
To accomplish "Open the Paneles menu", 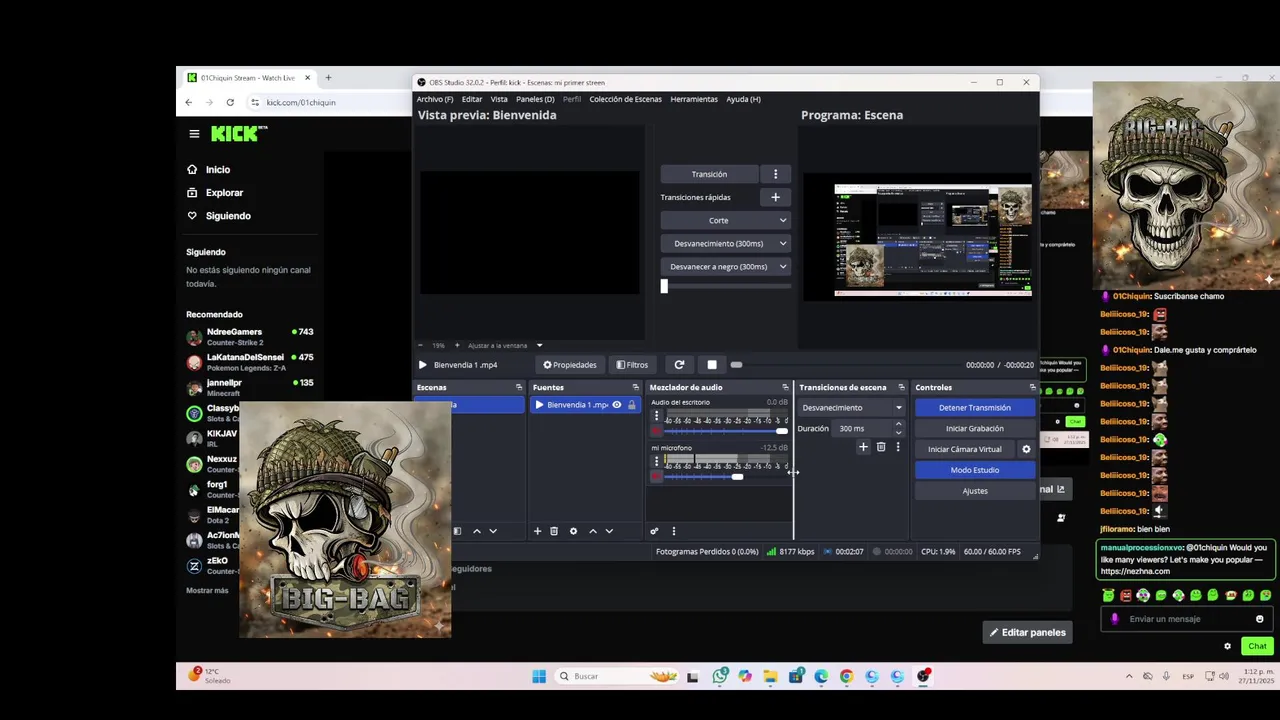I will (535, 99).
